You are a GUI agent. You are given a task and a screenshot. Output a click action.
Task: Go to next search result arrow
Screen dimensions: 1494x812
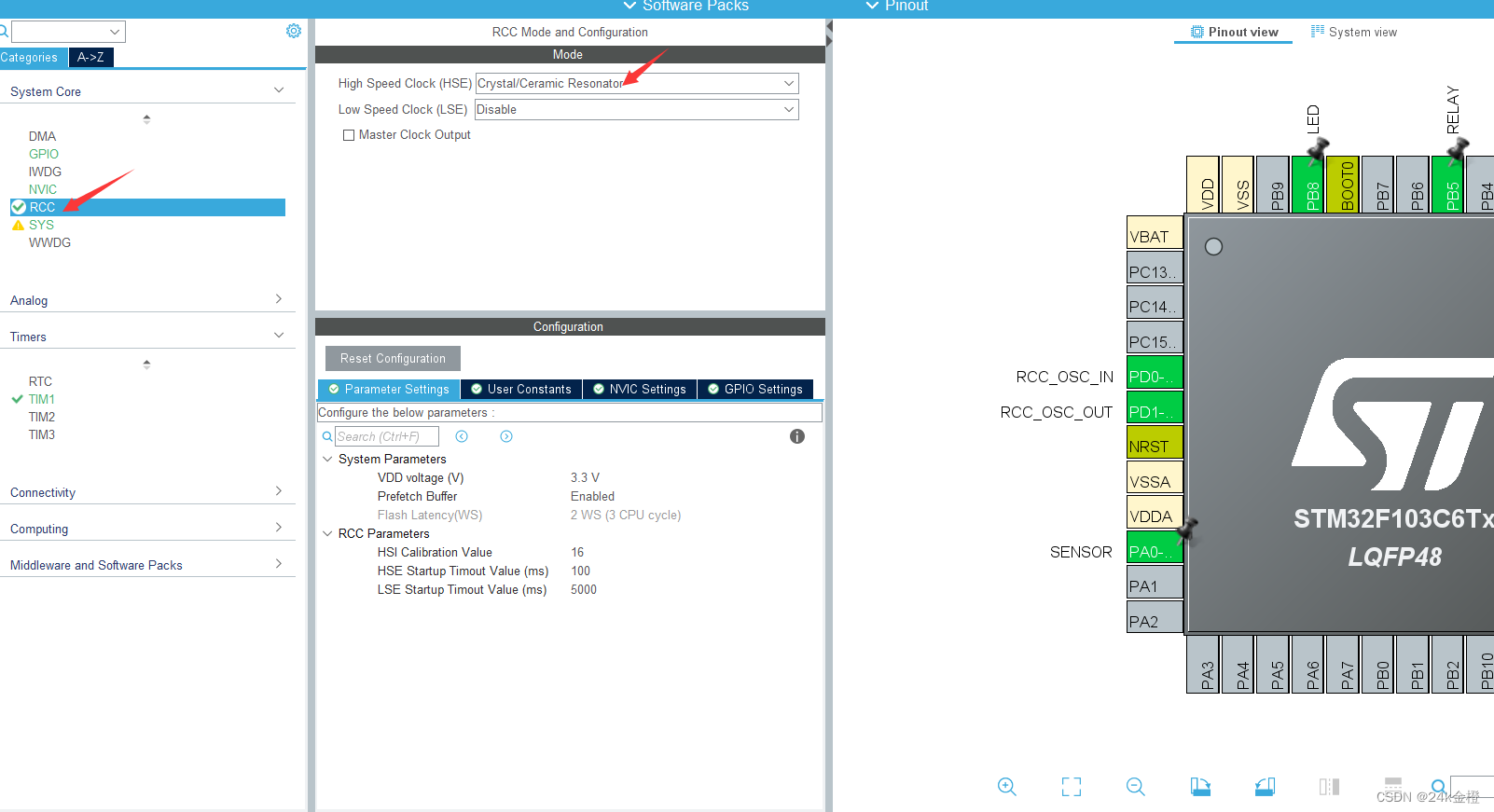point(506,436)
